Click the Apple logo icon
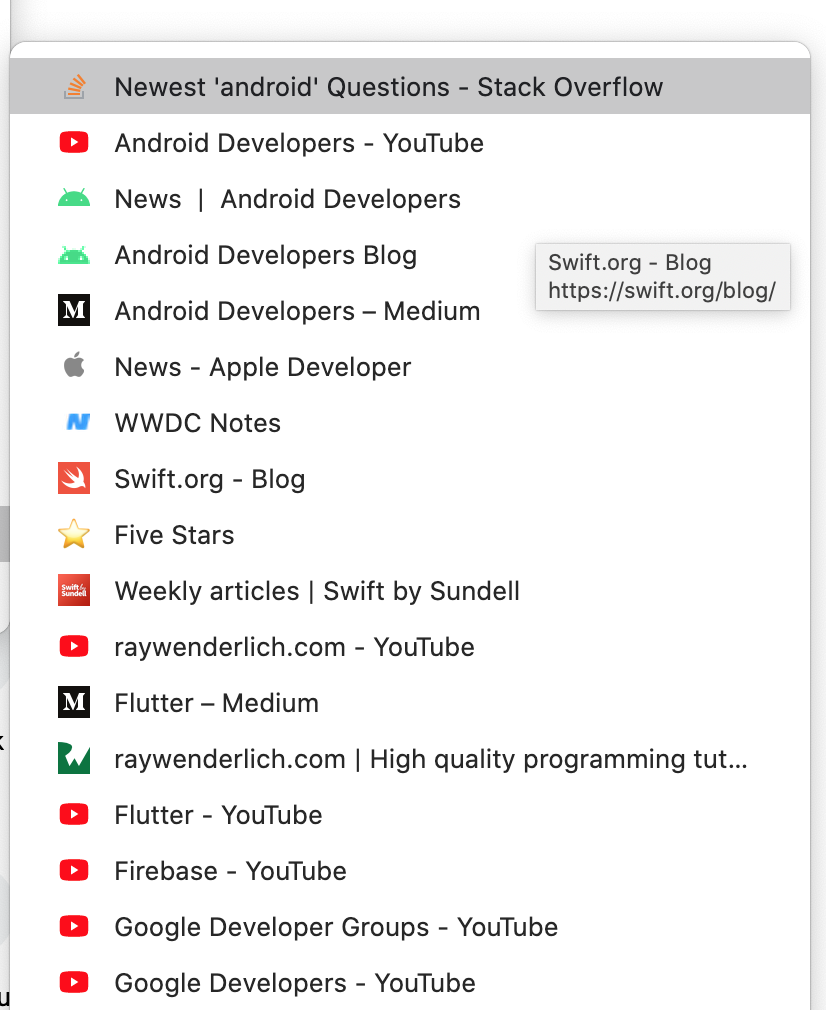This screenshot has width=826, height=1010. [74, 365]
